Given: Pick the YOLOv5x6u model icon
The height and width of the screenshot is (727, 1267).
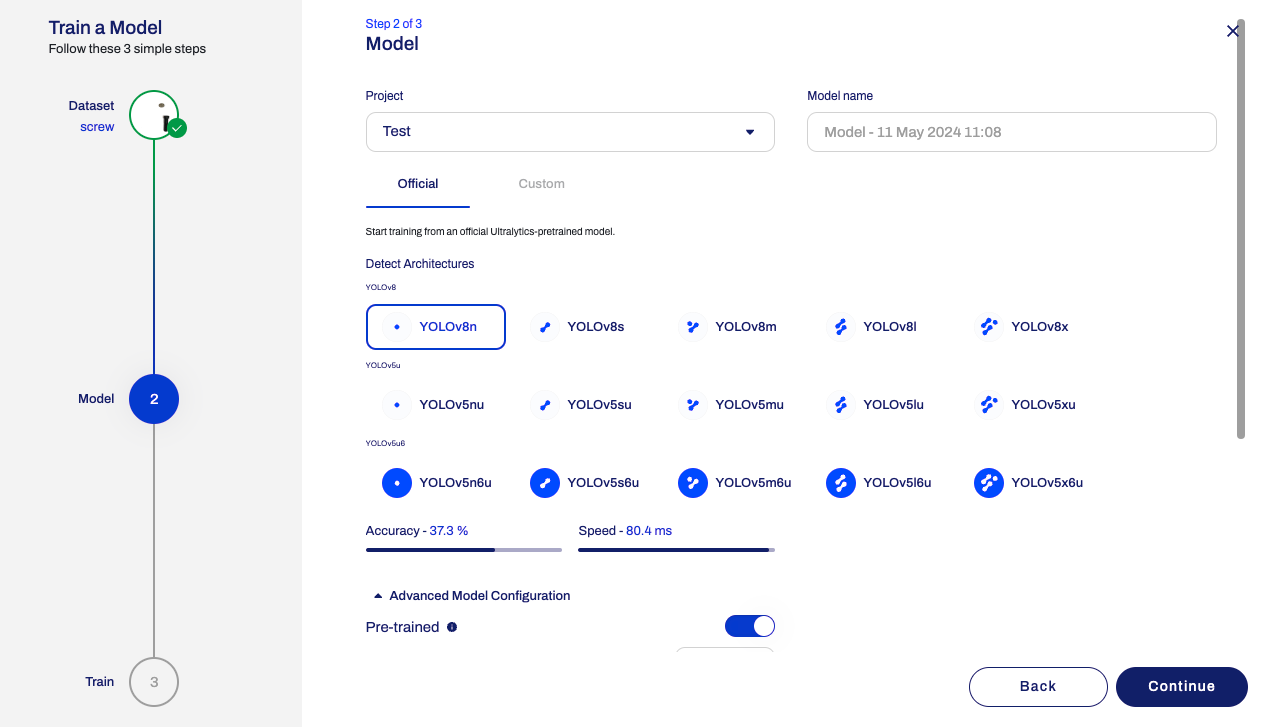Looking at the screenshot, I should pyautogui.click(x=988, y=483).
